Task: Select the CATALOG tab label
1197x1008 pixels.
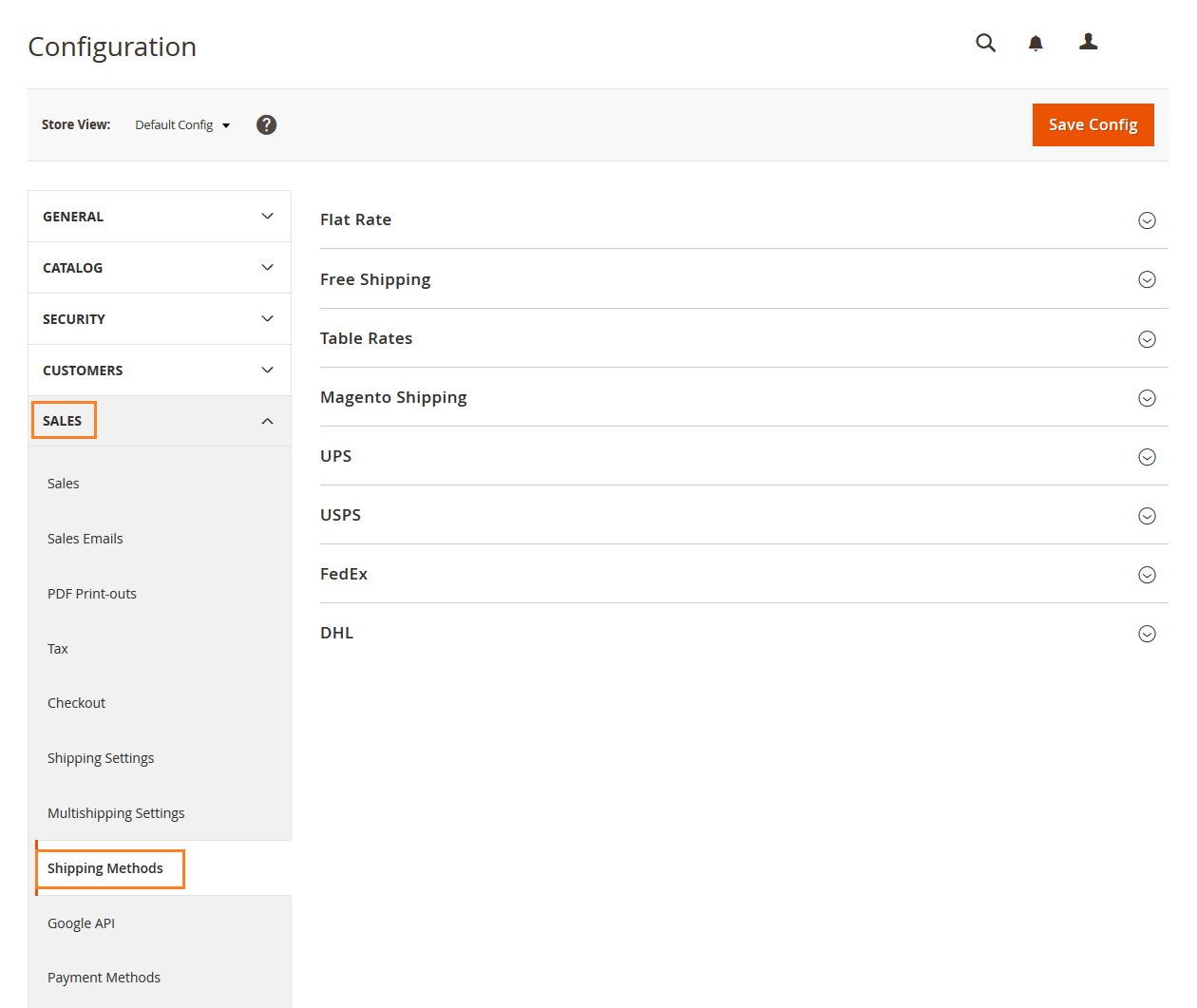Action: tap(72, 268)
